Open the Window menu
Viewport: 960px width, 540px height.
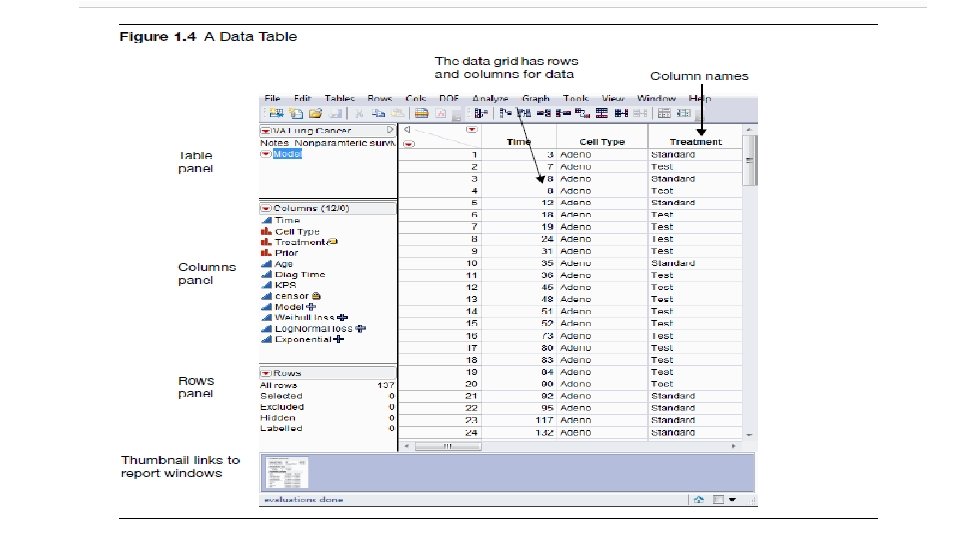[656, 99]
